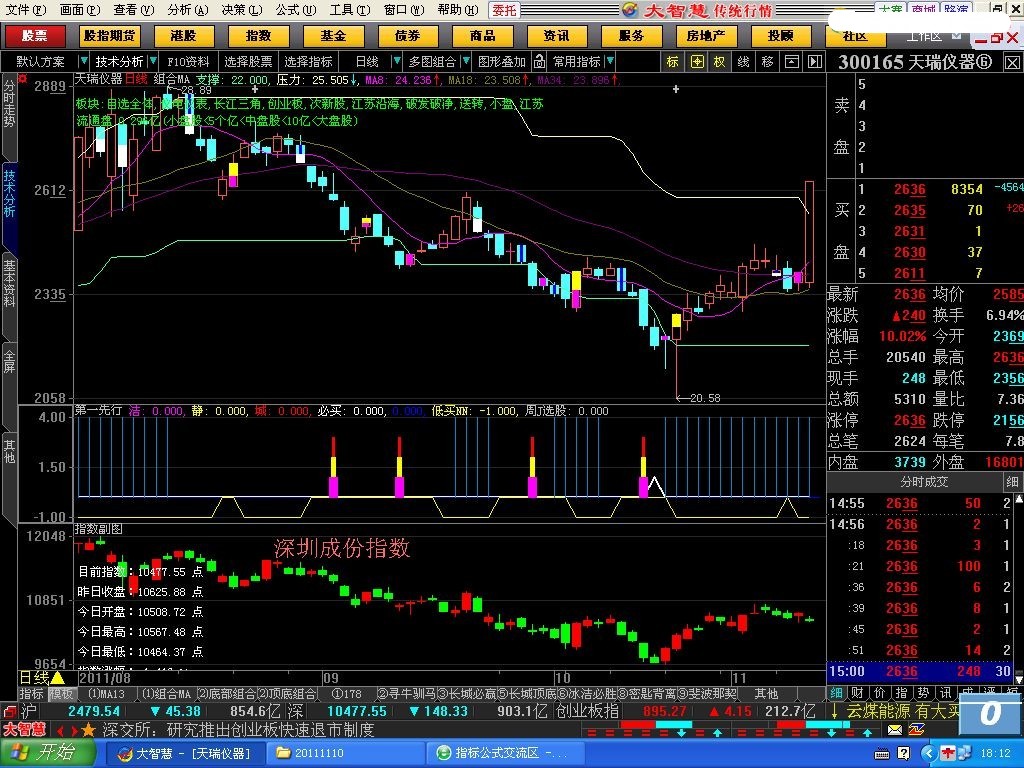Click the collapse side panel arrow icon
Screen dimensions: 1024x768
[x=814, y=62]
